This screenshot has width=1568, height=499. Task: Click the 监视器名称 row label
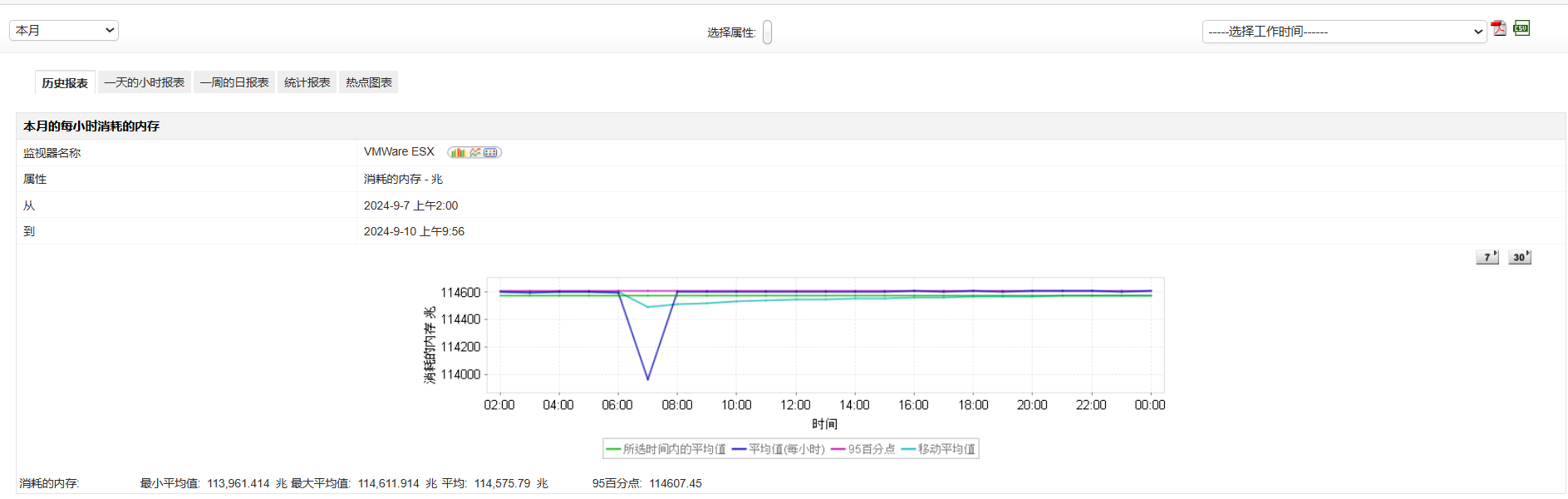click(52, 153)
